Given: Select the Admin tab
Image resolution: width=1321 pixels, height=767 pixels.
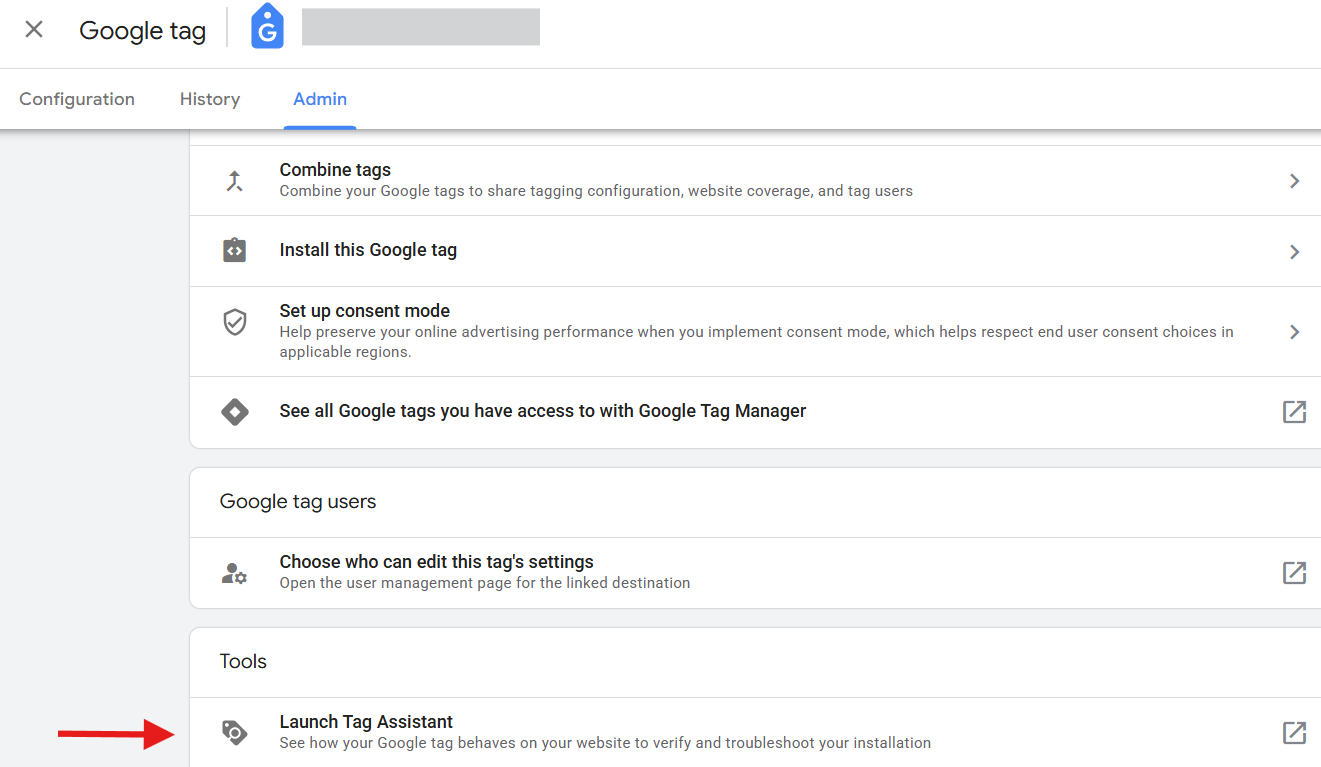Looking at the screenshot, I should click(x=320, y=99).
